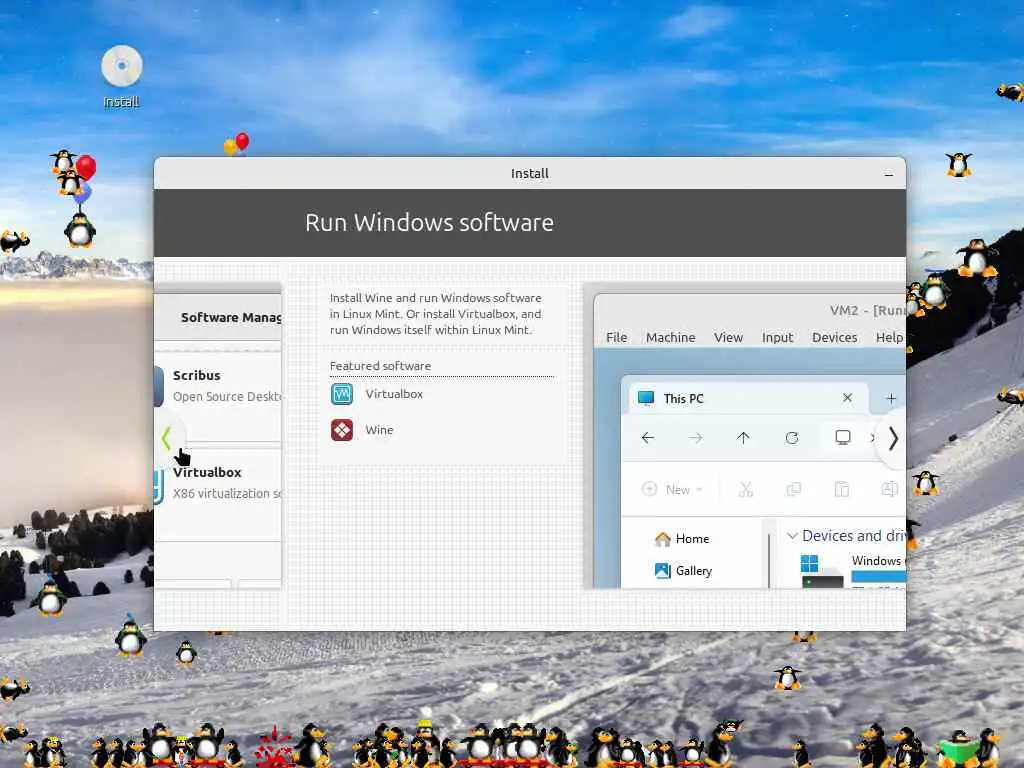
Task: Click the Gallery picture icon
Action: (x=662, y=571)
